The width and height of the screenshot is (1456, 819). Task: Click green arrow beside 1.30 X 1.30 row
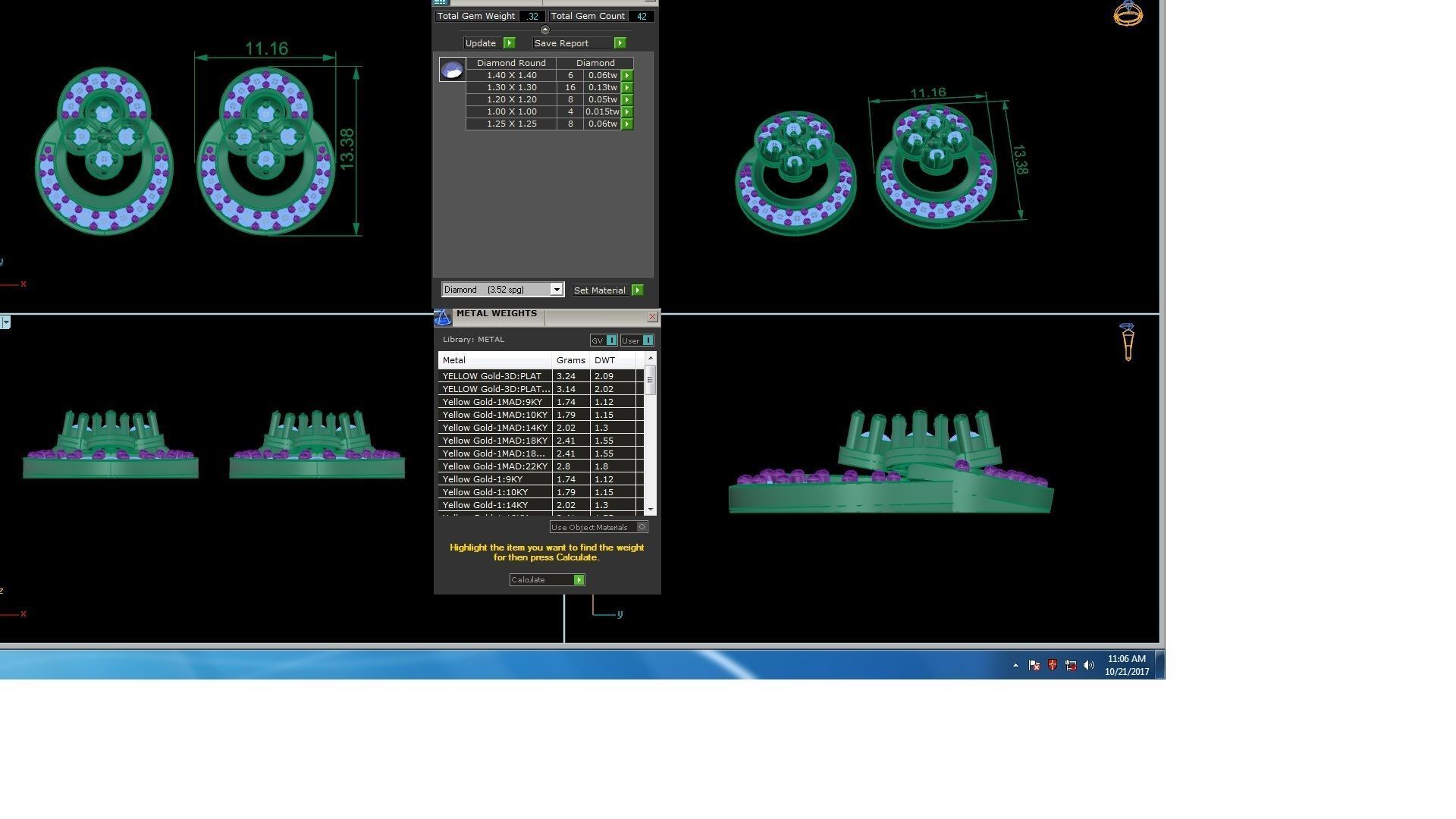pos(627,88)
